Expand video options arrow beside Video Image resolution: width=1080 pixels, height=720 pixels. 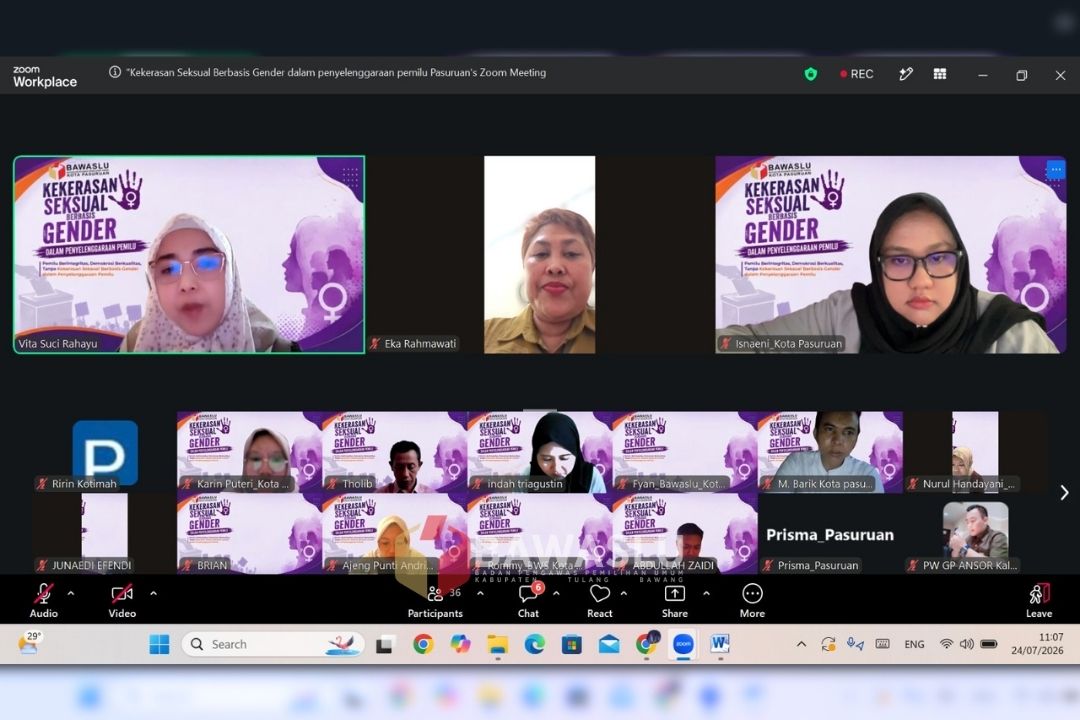[x=153, y=593]
